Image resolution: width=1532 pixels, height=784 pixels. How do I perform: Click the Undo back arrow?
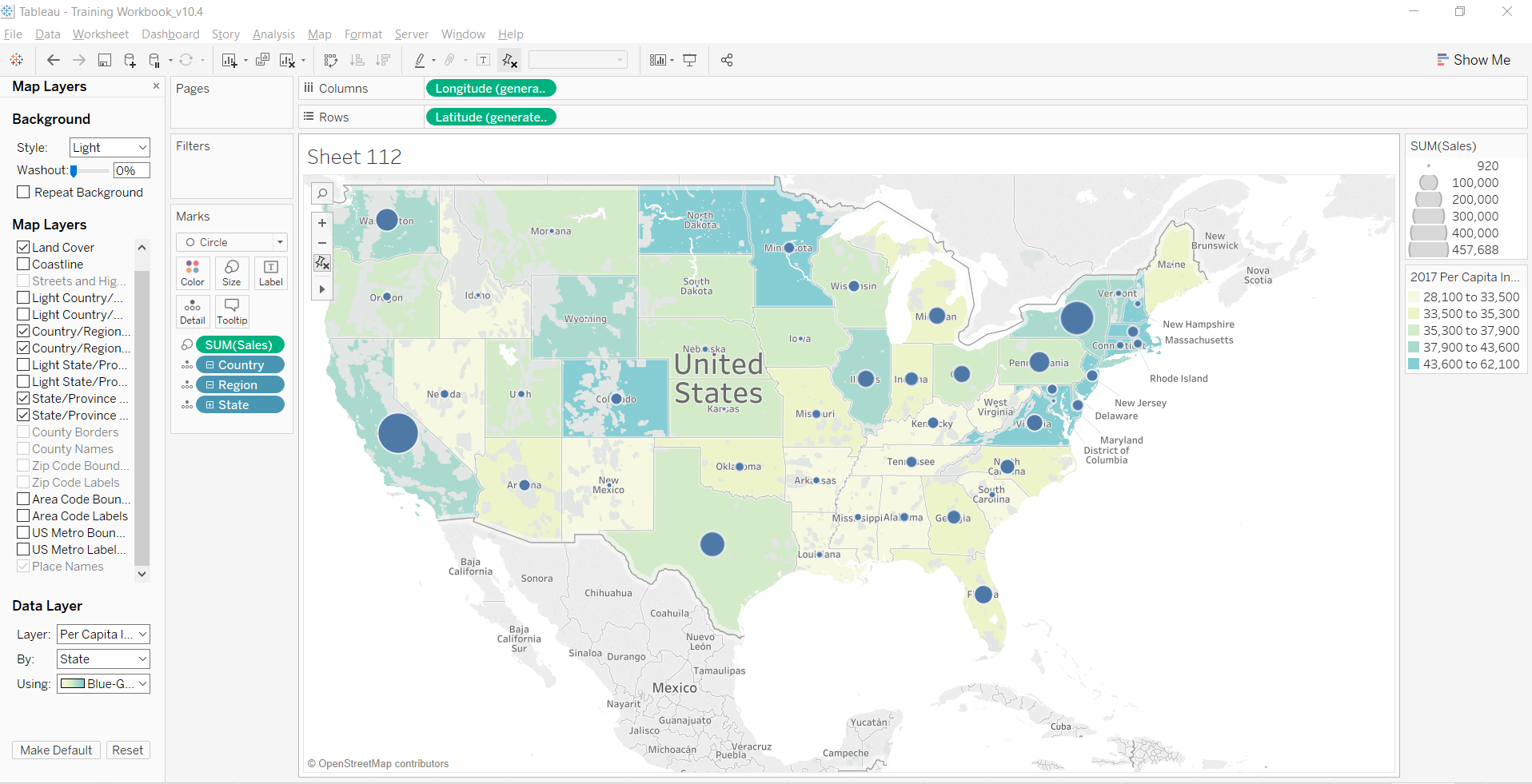pyautogui.click(x=54, y=60)
